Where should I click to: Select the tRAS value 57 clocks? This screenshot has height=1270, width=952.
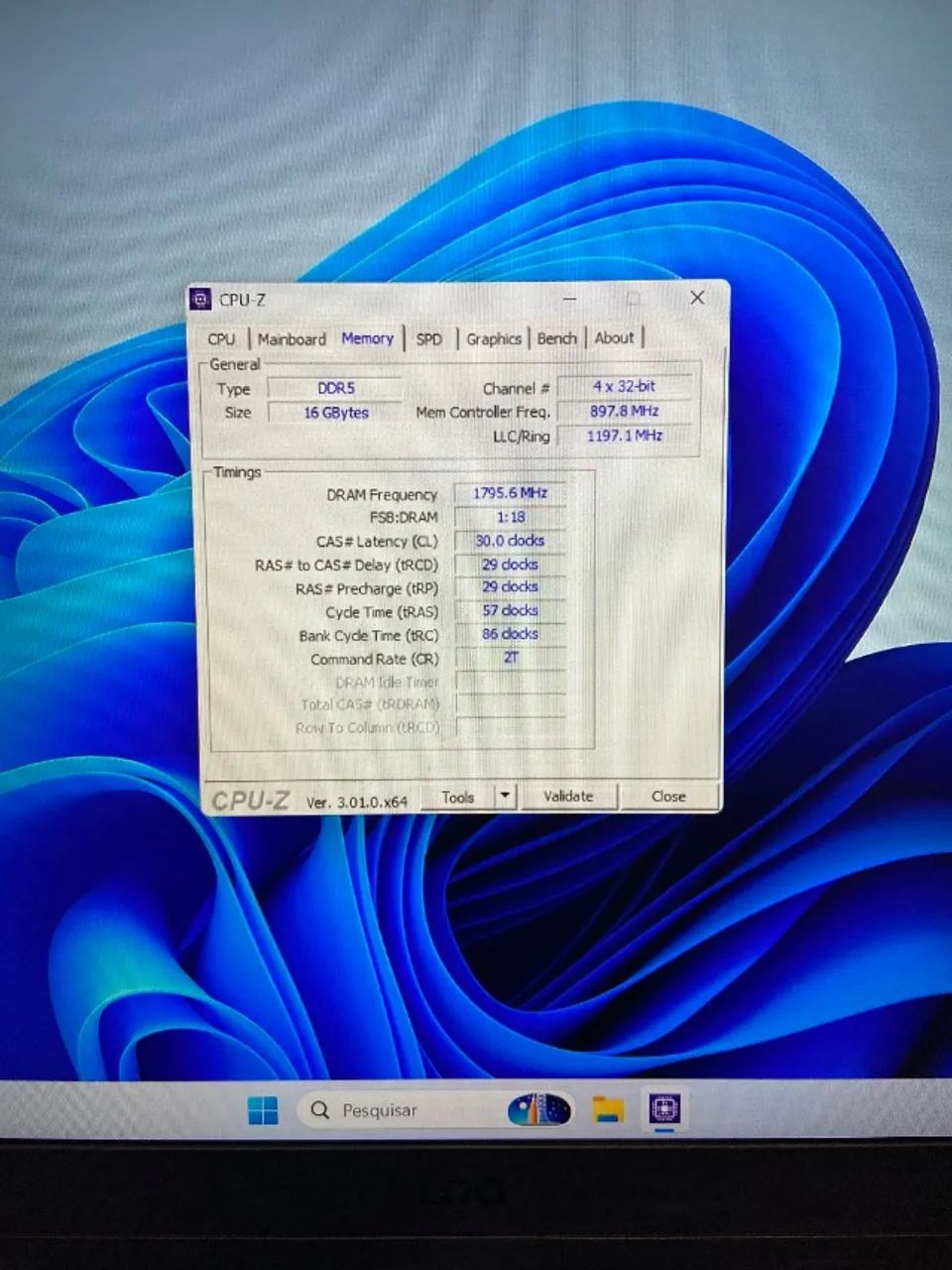pos(510,611)
